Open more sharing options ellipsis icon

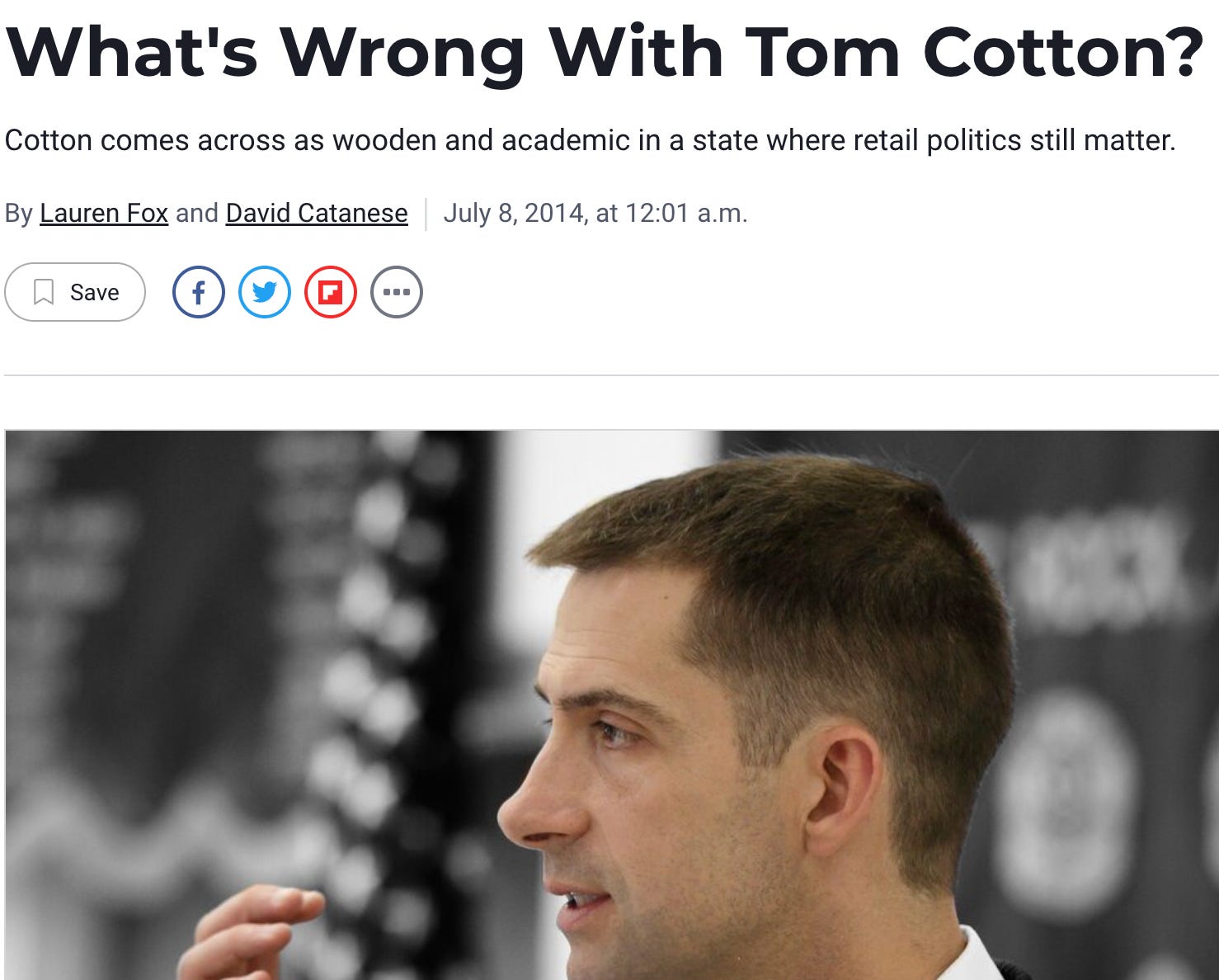(x=396, y=292)
